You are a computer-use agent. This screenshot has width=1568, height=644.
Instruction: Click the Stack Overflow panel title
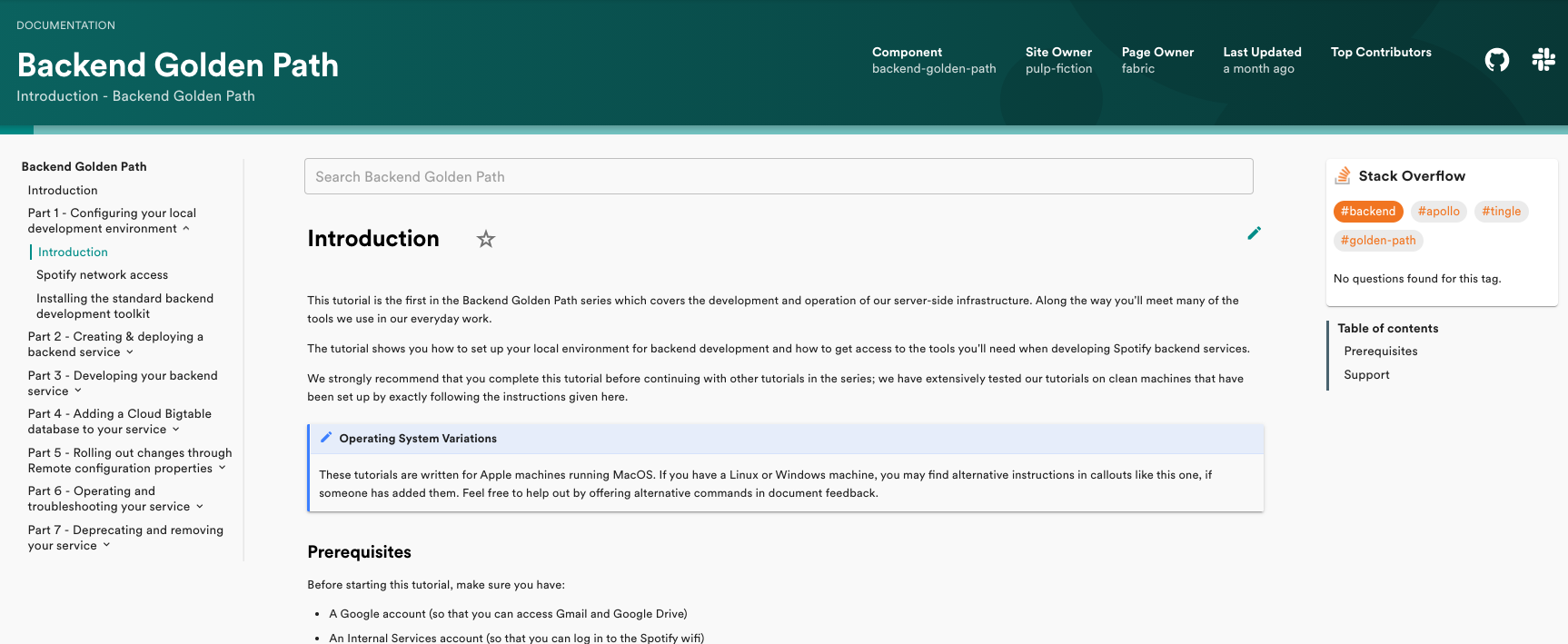click(1412, 176)
